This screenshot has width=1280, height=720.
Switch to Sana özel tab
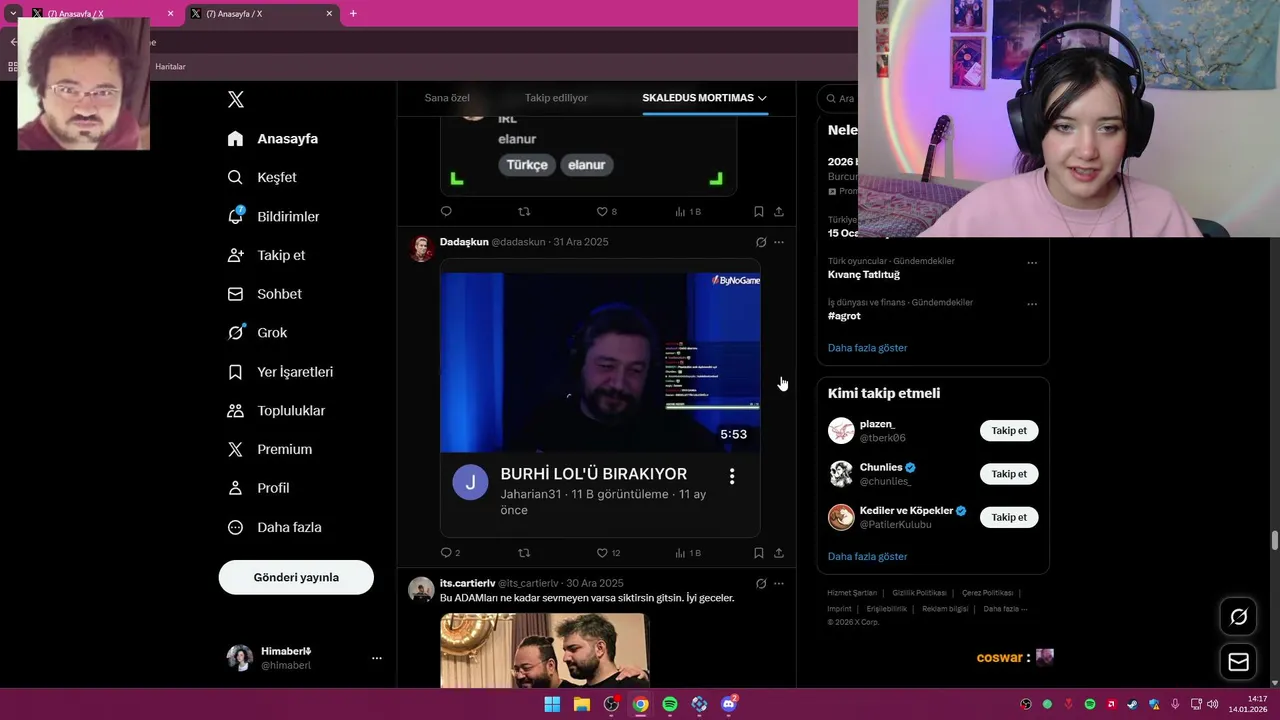tap(447, 98)
